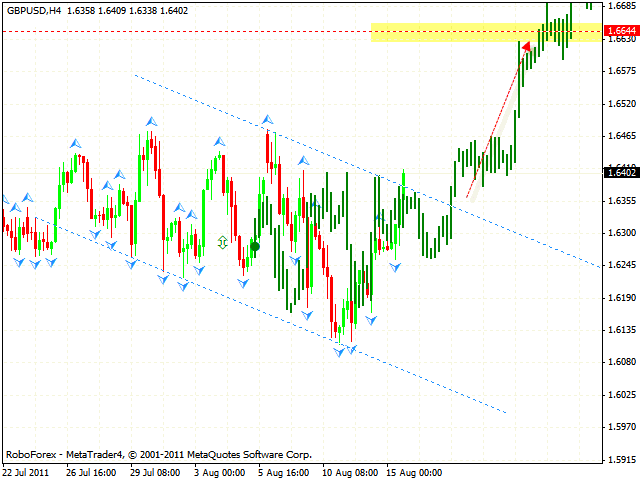Click the current price label 1.6402
640x480 pixels.
coord(620,172)
